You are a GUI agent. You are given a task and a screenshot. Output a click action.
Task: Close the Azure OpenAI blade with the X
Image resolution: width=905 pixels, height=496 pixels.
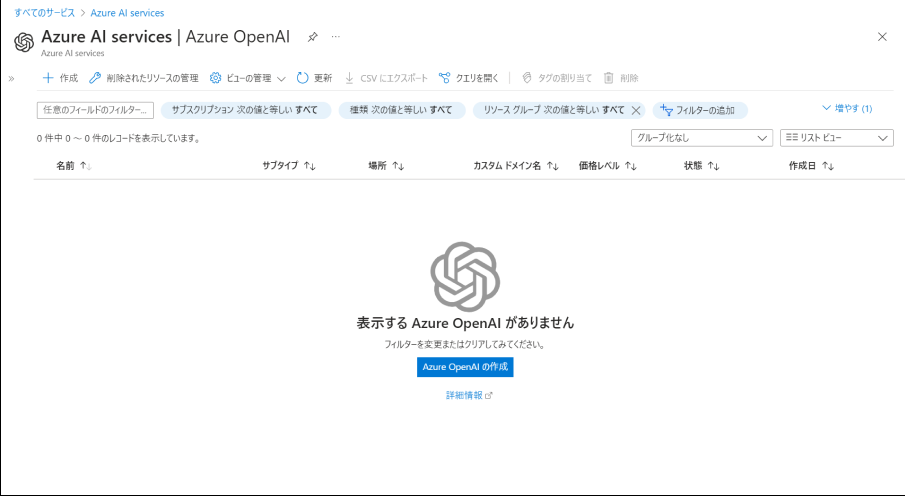coord(882,37)
